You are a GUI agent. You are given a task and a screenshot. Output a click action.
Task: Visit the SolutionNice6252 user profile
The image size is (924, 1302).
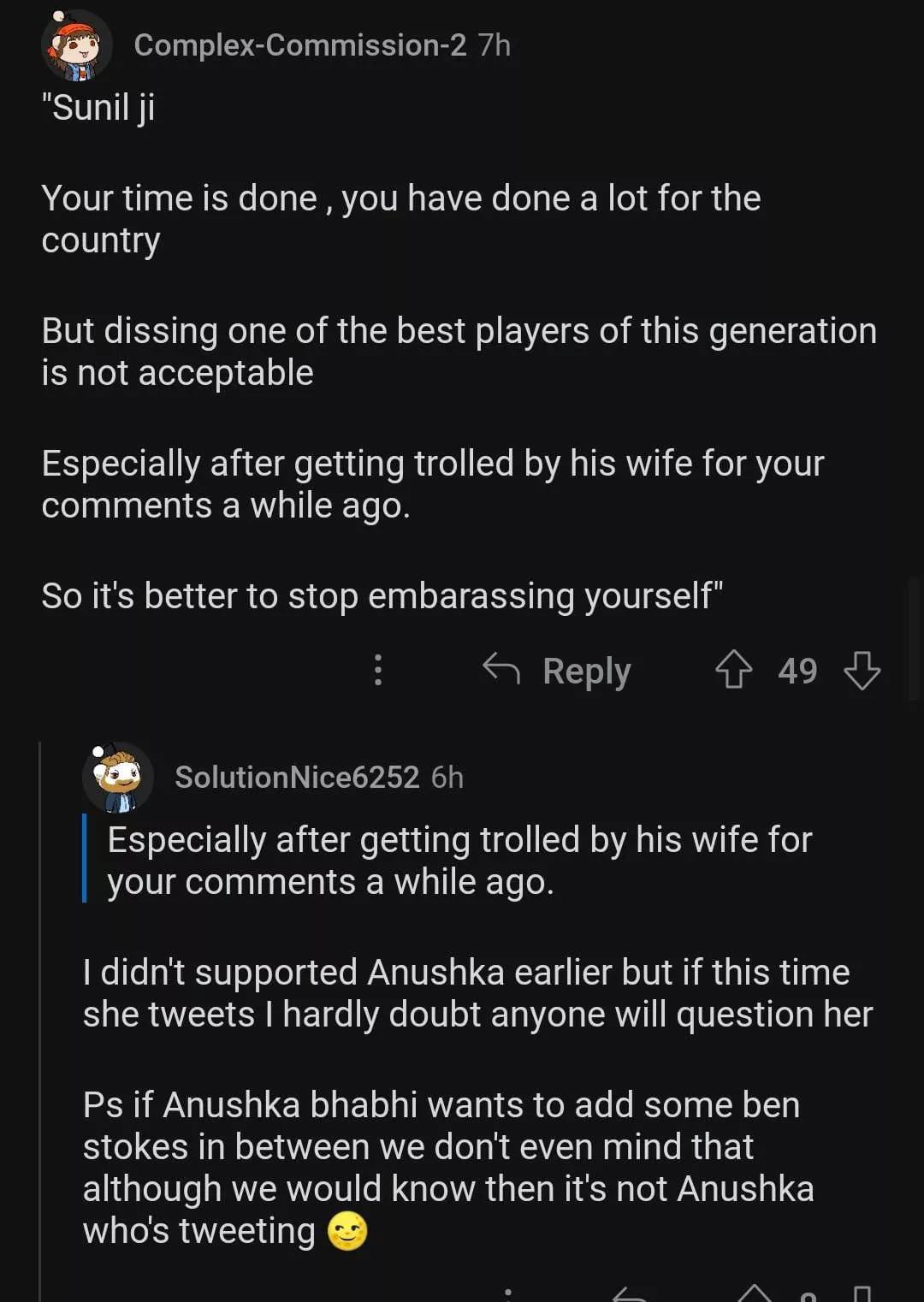click(297, 778)
